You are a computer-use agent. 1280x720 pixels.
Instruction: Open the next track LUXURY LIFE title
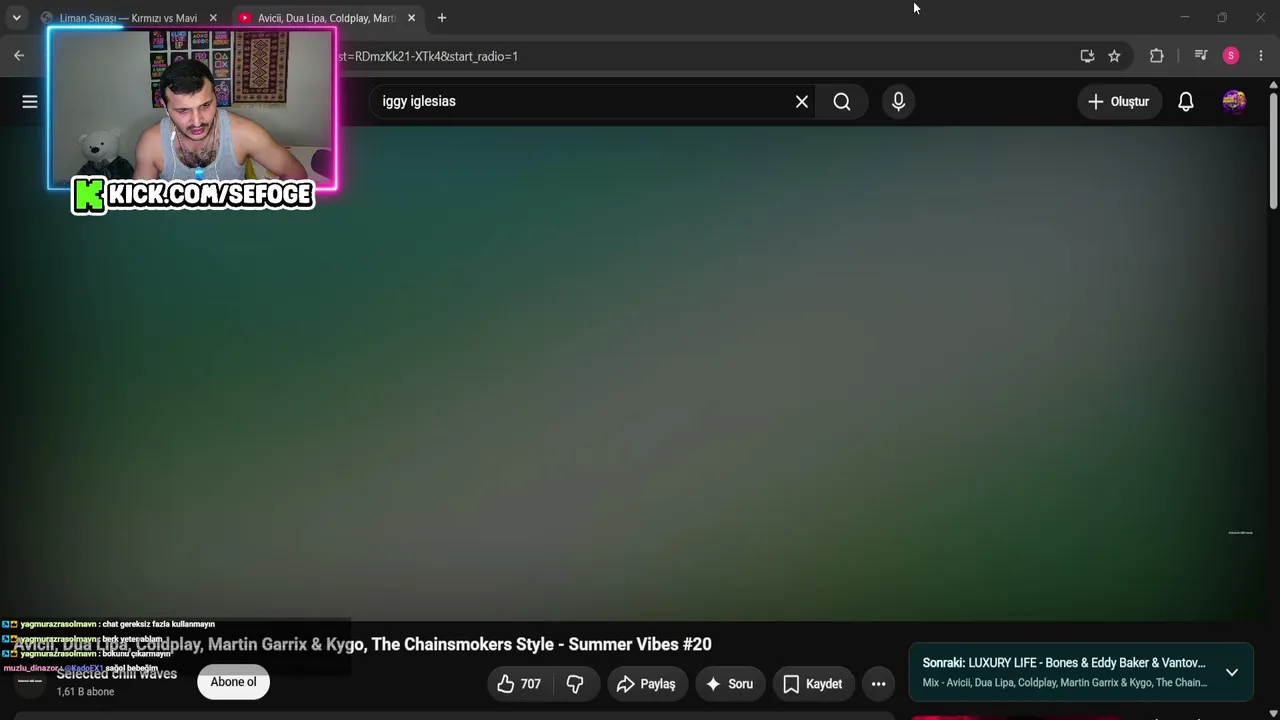click(1064, 663)
